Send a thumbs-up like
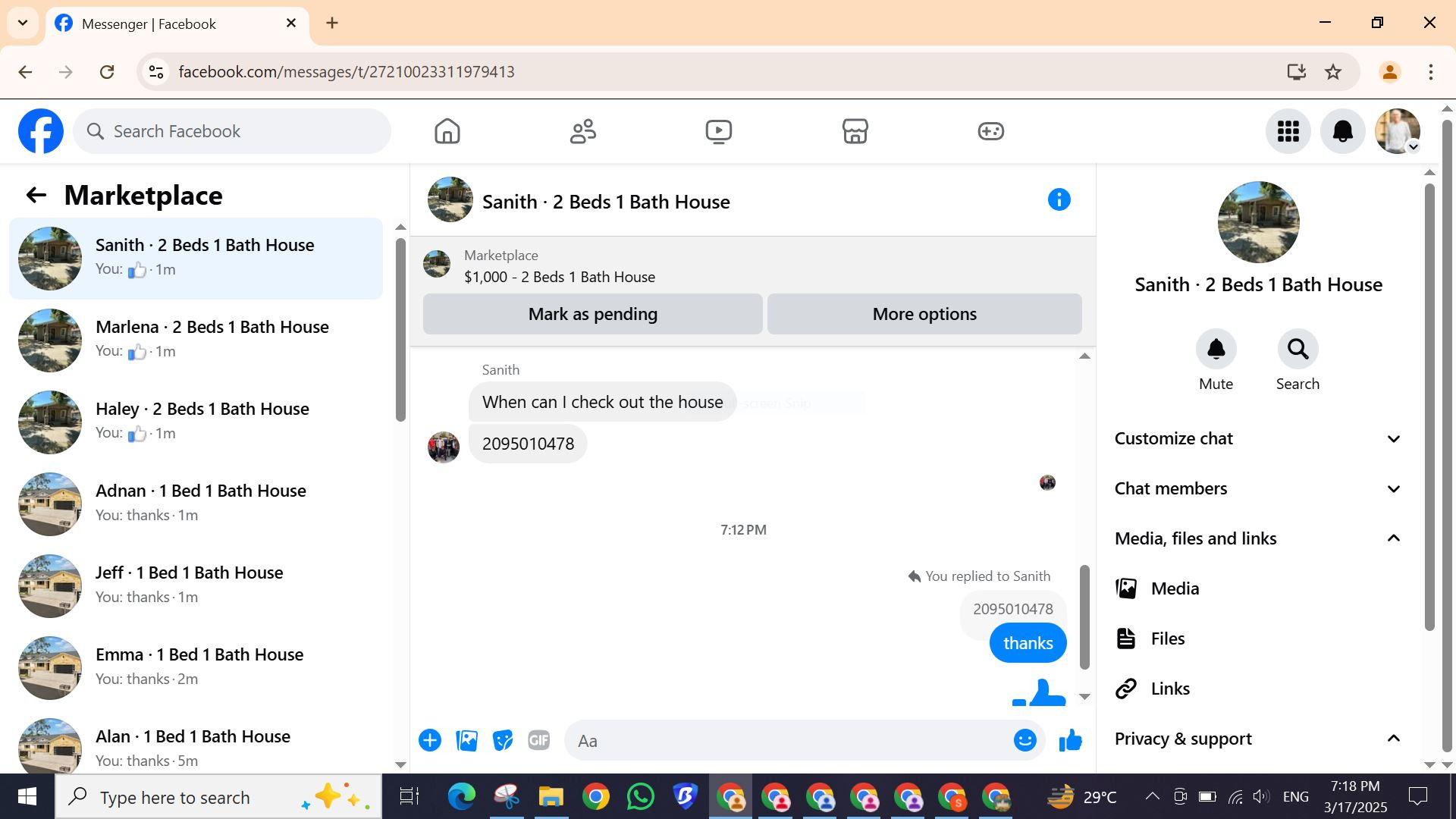This screenshot has width=1456, height=819. click(x=1070, y=740)
